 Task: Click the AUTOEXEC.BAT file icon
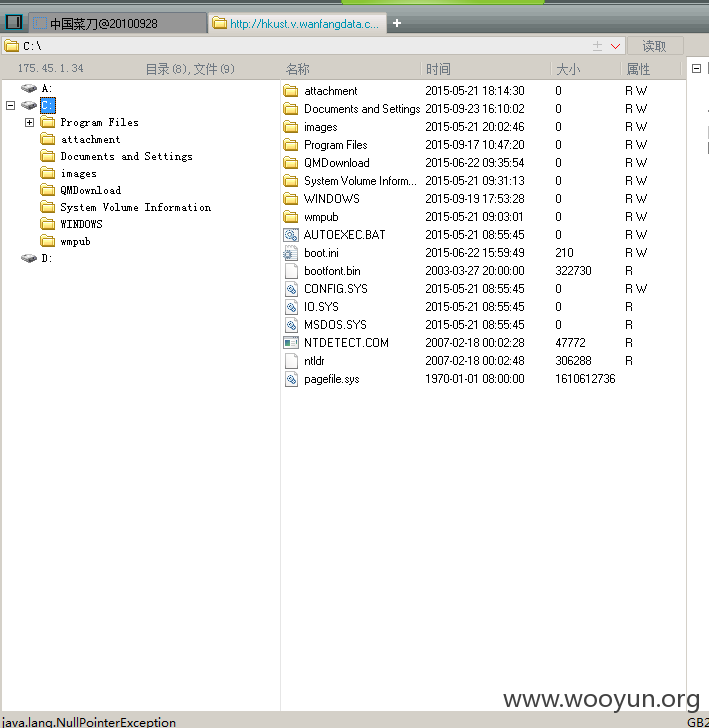[291, 235]
